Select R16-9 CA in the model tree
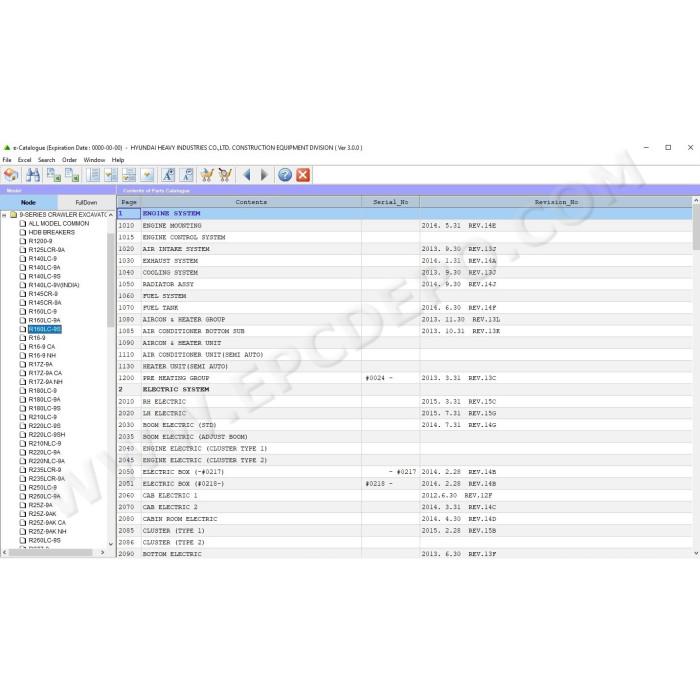 (42, 346)
